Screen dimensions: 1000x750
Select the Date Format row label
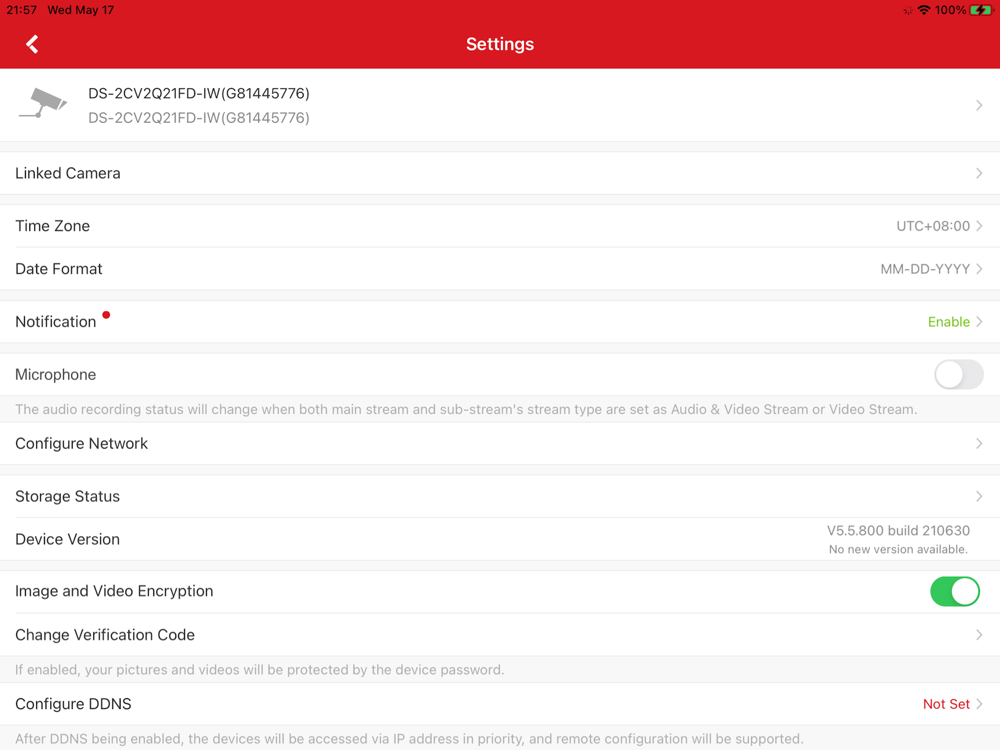[59, 269]
